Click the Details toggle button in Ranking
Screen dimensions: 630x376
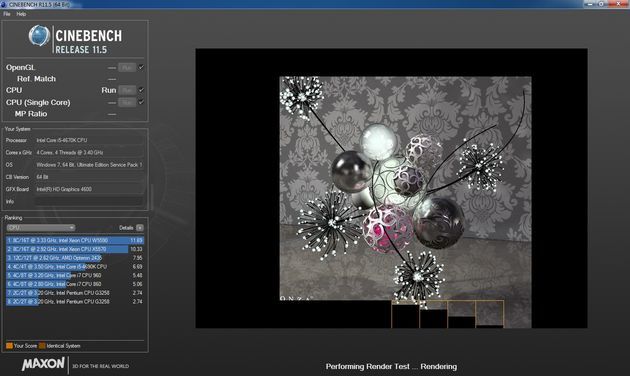[x=139, y=228]
